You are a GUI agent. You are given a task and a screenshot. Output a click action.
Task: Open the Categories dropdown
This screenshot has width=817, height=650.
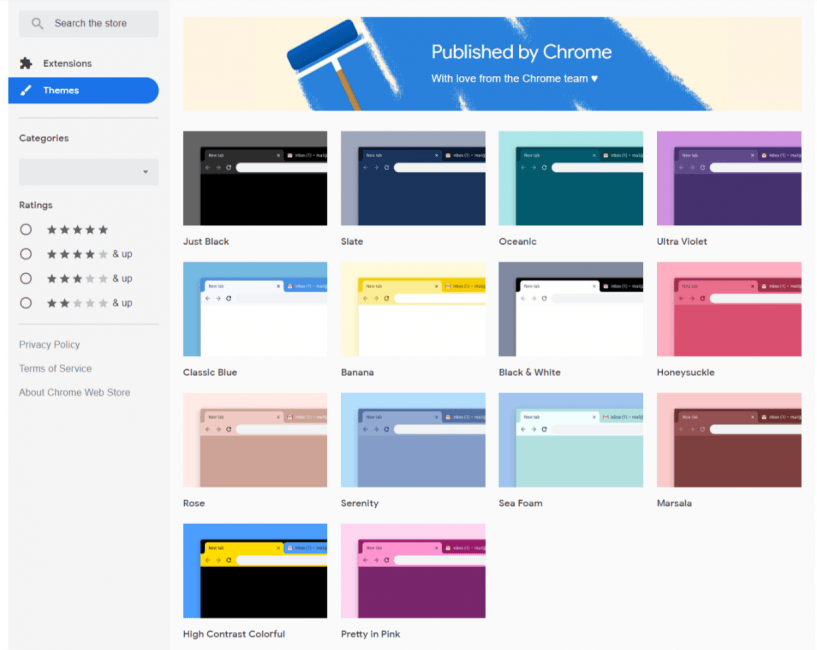click(x=89, y=172)
